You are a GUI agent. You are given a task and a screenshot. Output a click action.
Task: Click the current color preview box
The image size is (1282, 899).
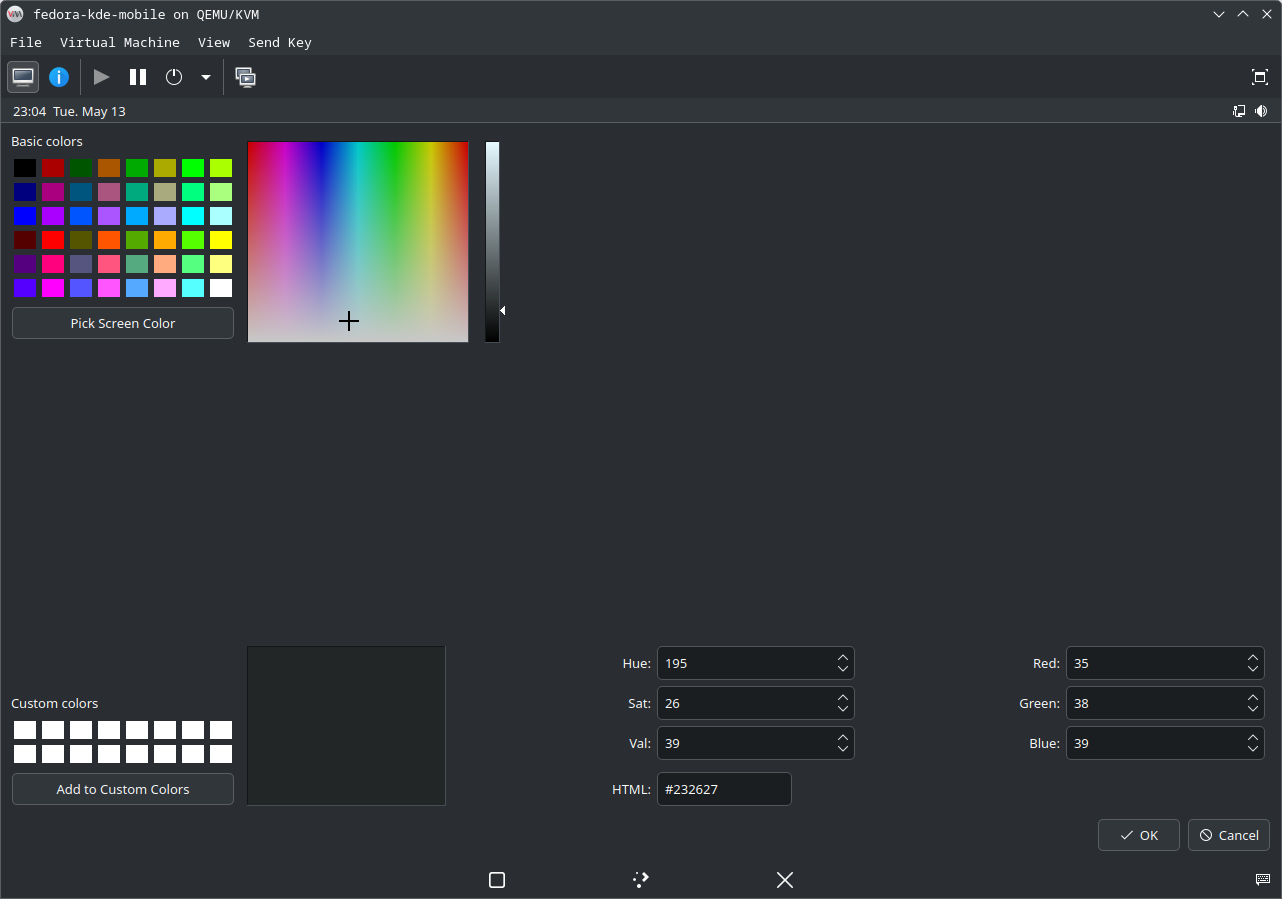tap(346, 725)
